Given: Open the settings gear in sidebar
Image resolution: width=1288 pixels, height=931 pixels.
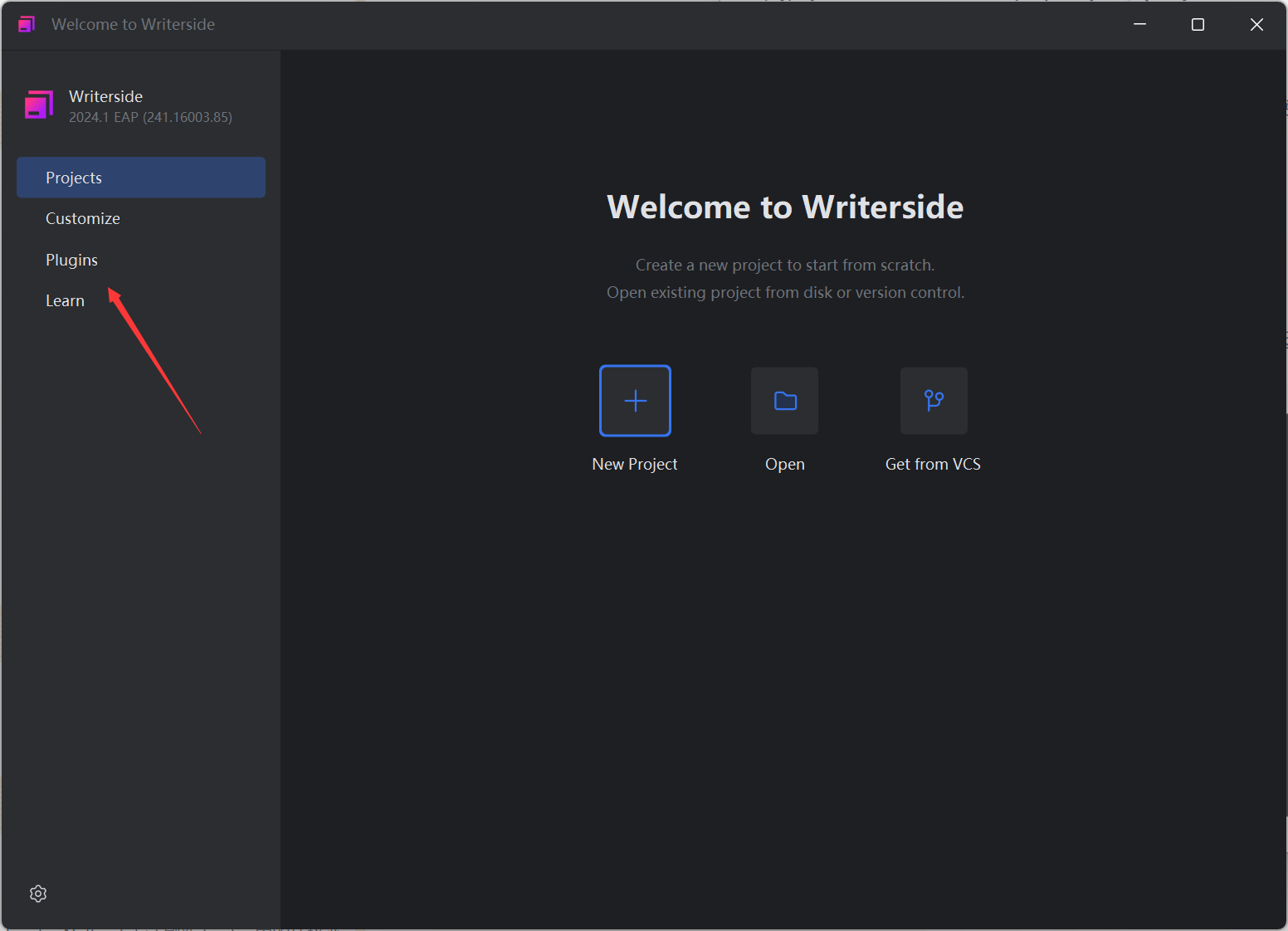Looking at the screenshot, I should coord(38,894).
